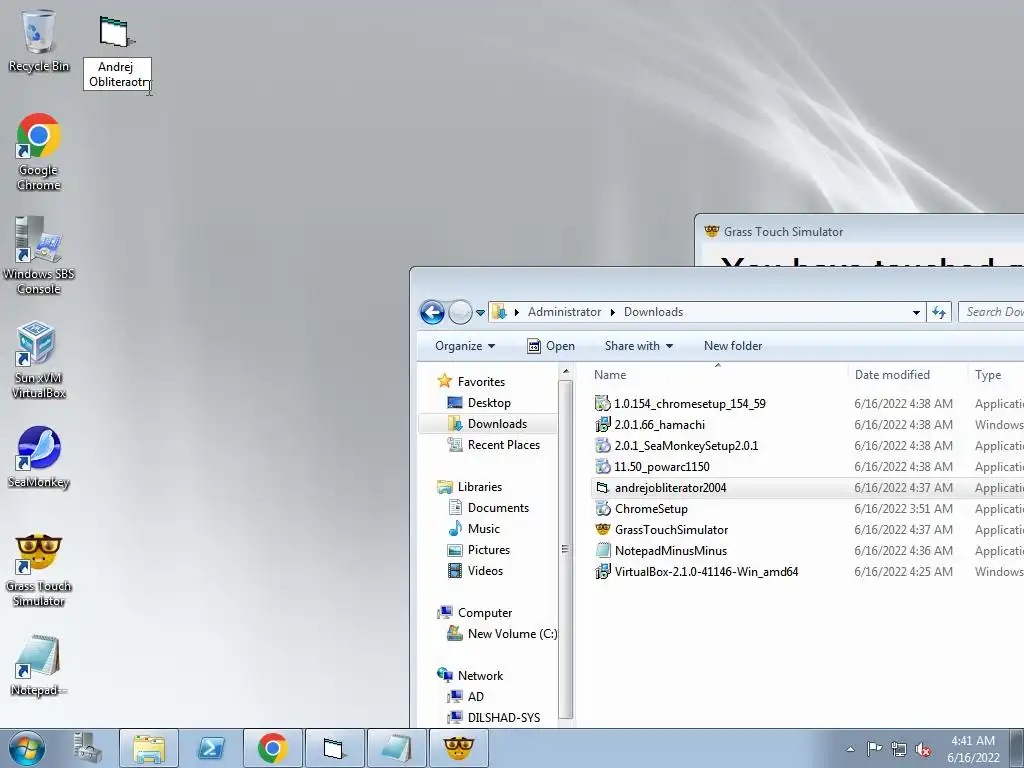Switch to Windows Explorer taskbar button
This screenshot has height=768, width=1024.
(149, 748)
